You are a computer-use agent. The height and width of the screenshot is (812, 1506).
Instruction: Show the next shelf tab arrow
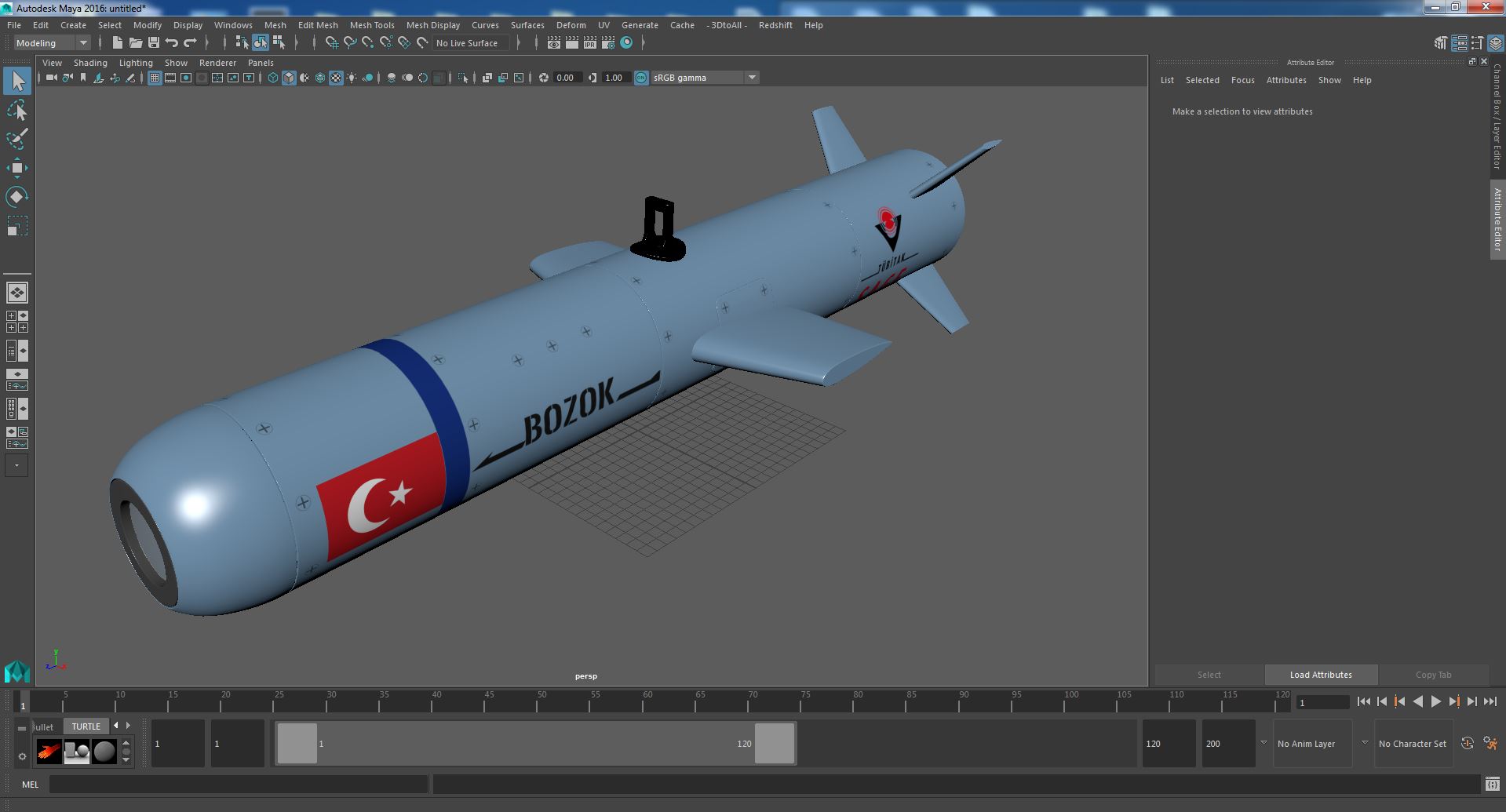(x=128, y=726)
